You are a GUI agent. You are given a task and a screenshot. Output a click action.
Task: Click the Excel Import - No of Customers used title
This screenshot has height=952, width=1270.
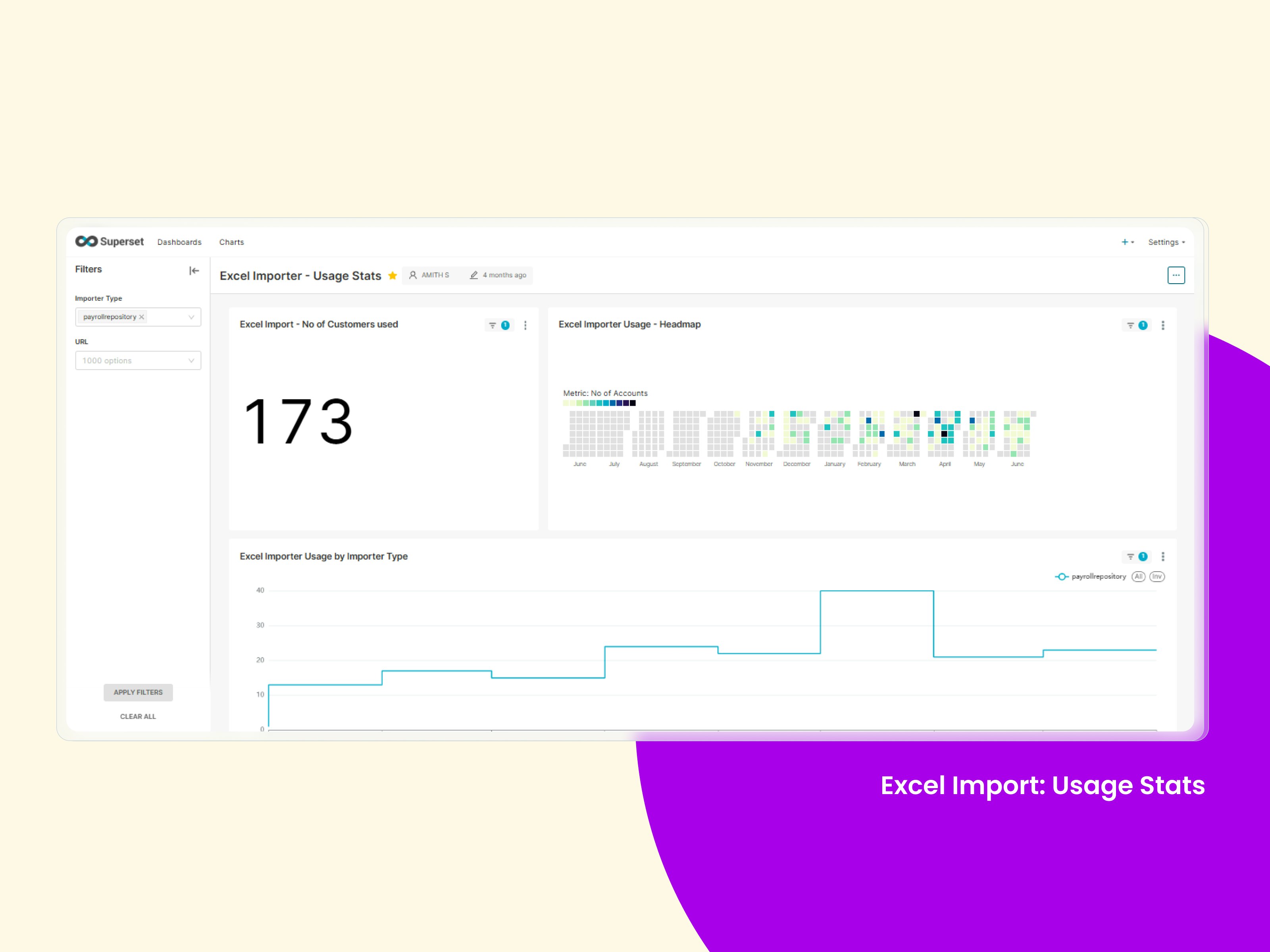pyautogui.click(x=319, y=324)
